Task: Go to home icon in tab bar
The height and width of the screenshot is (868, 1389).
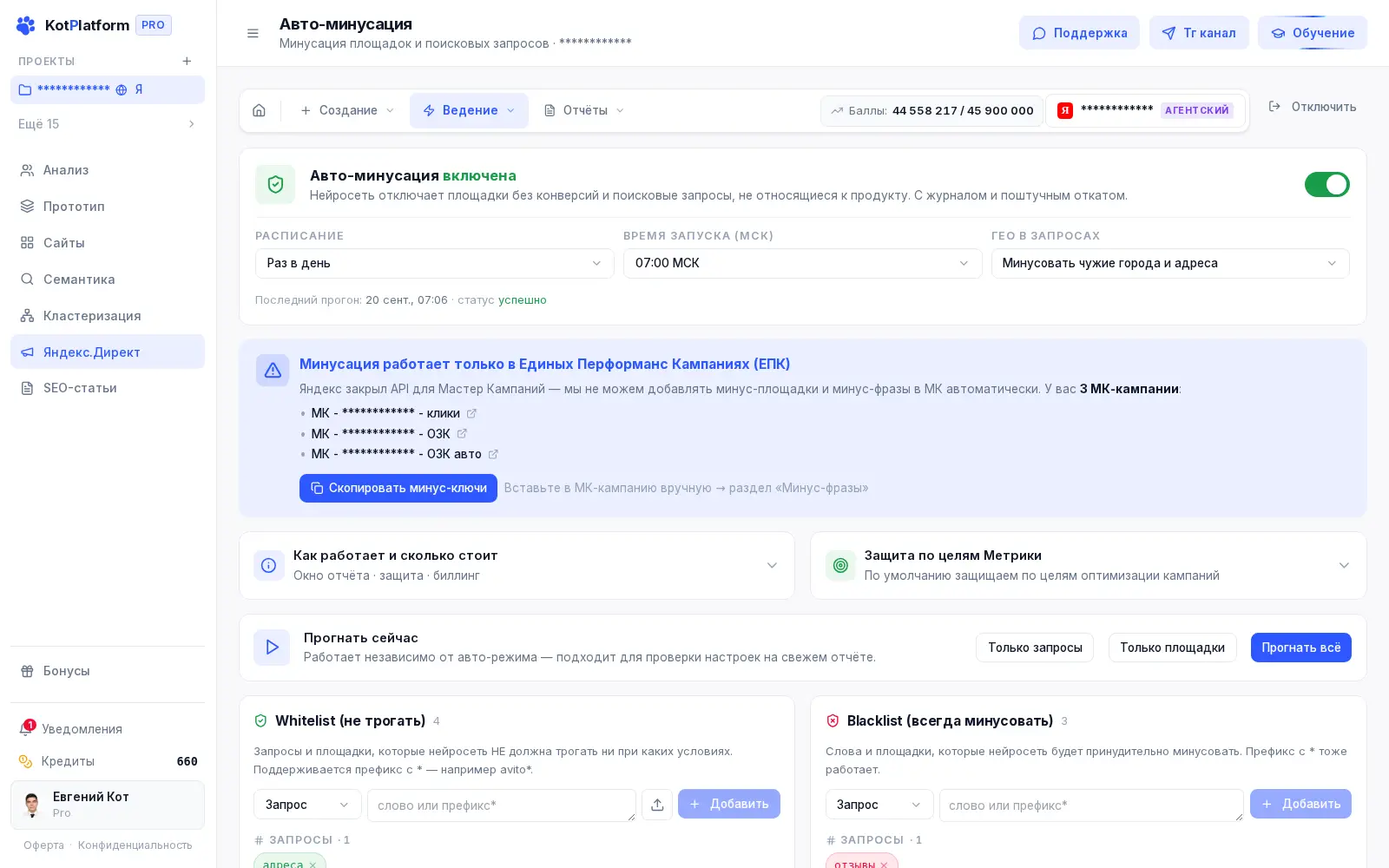Action: 259,110
